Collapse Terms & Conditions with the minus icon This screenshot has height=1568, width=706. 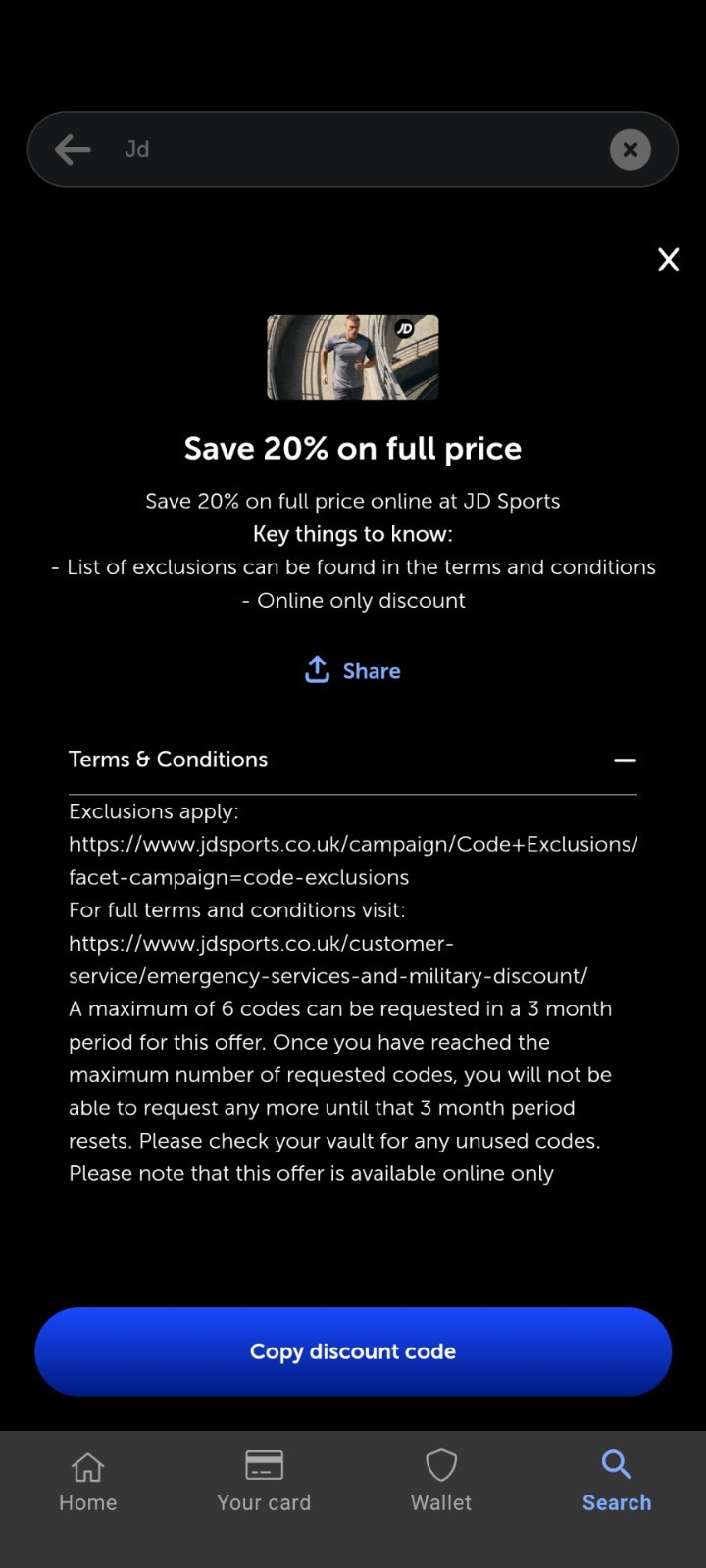click(625, 760)
